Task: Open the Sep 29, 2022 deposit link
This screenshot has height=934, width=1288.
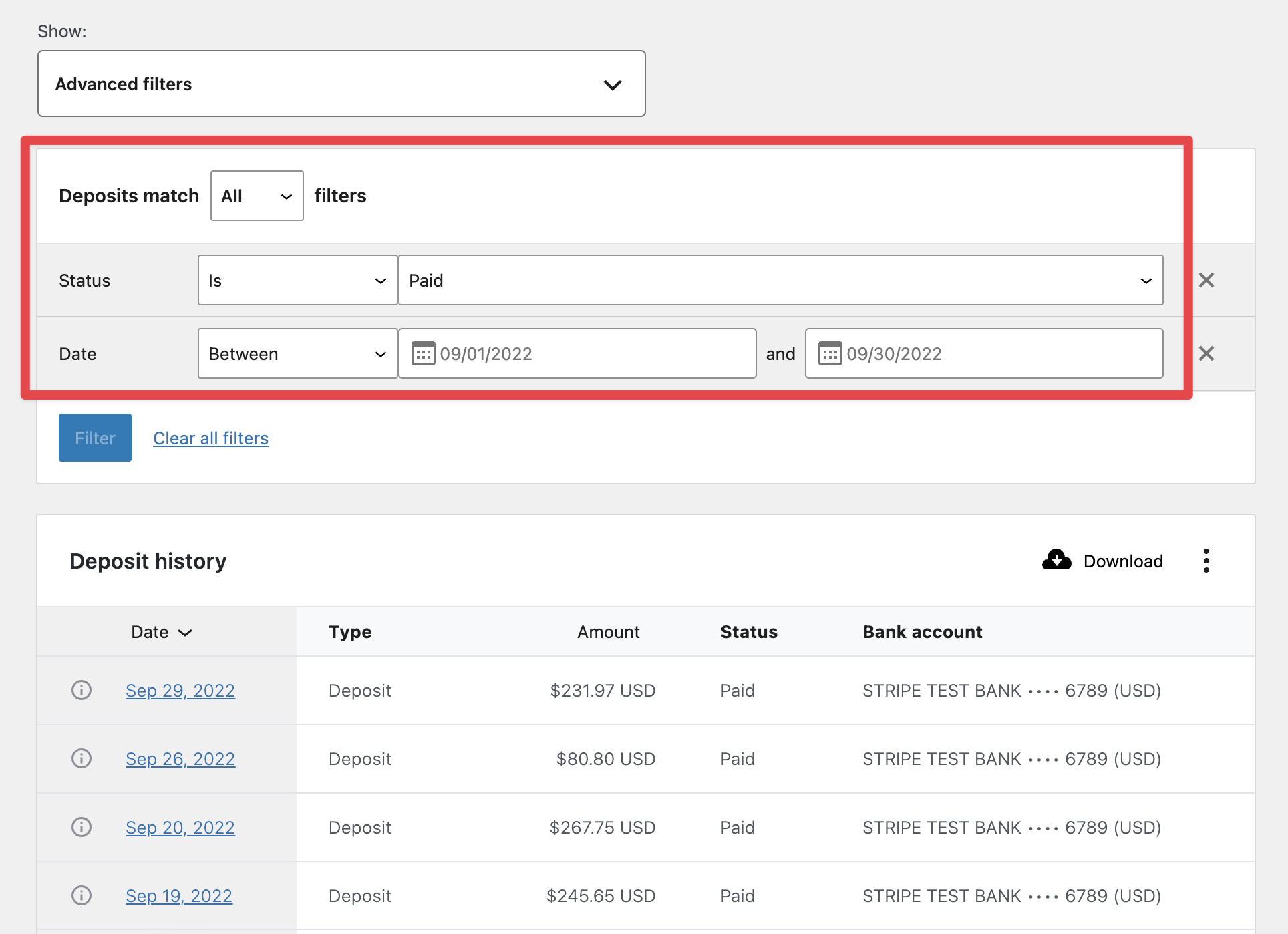Action: (x=180, y=691)
